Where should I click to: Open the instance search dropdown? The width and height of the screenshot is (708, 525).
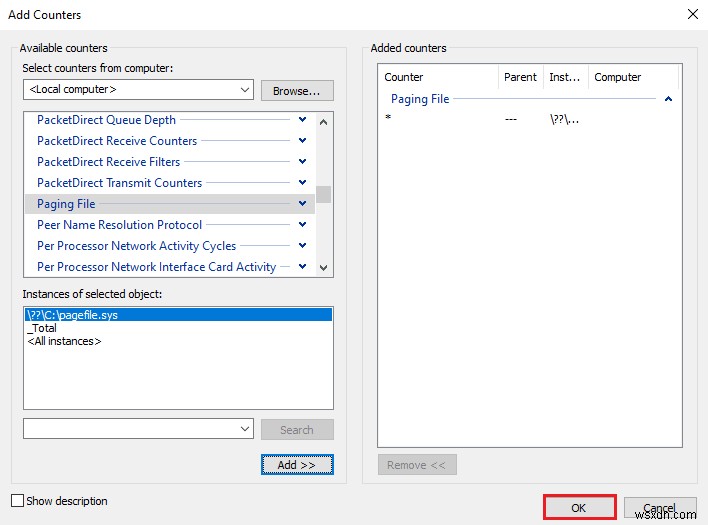point(245,429)
